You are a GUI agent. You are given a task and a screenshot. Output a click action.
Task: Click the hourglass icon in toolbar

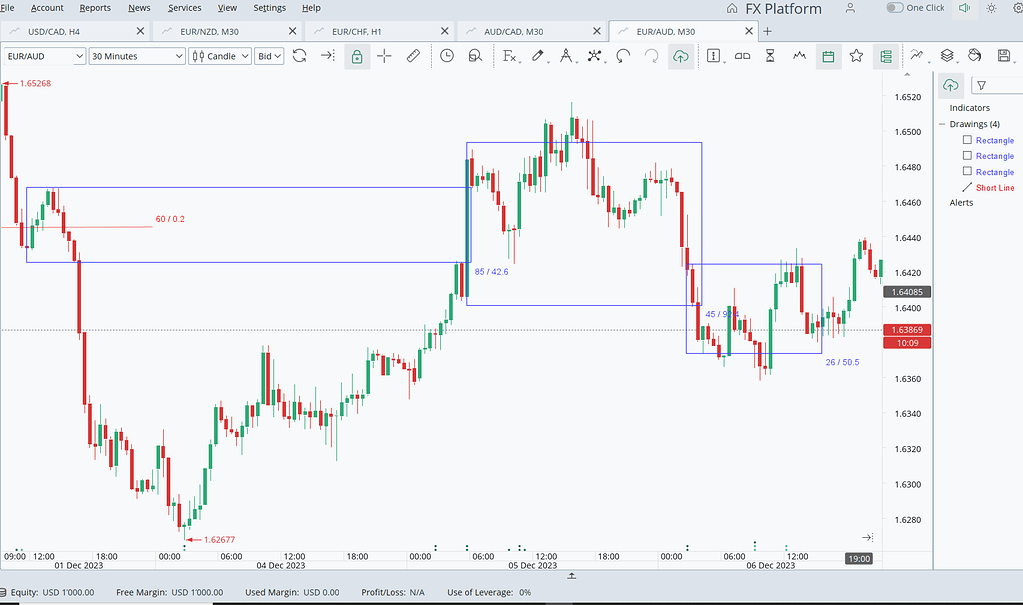click(x=770, y=56)
